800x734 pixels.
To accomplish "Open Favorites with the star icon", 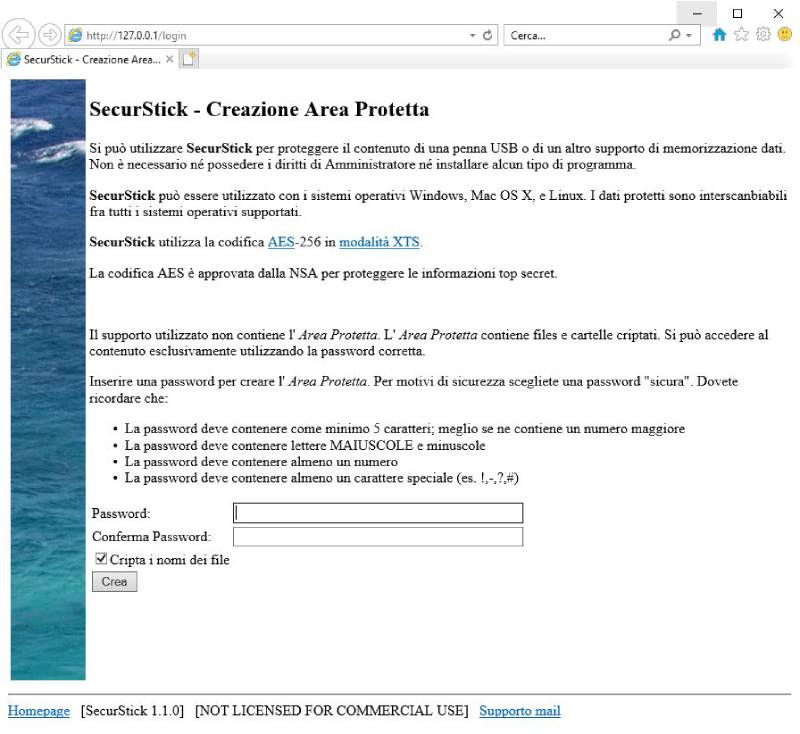I will coord(741,34).
